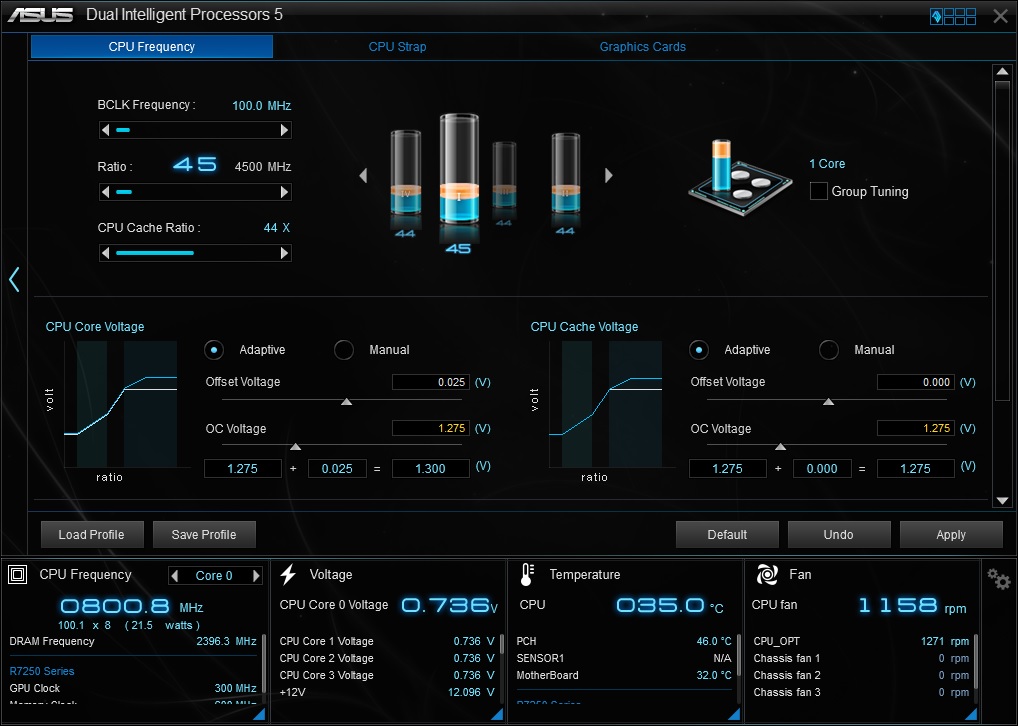Image resolution: width=1018 pixels, height=726 pixels.
Task: Click CPU Cache Offset Voltage field 0.000
Action: (x=915, y=382)
